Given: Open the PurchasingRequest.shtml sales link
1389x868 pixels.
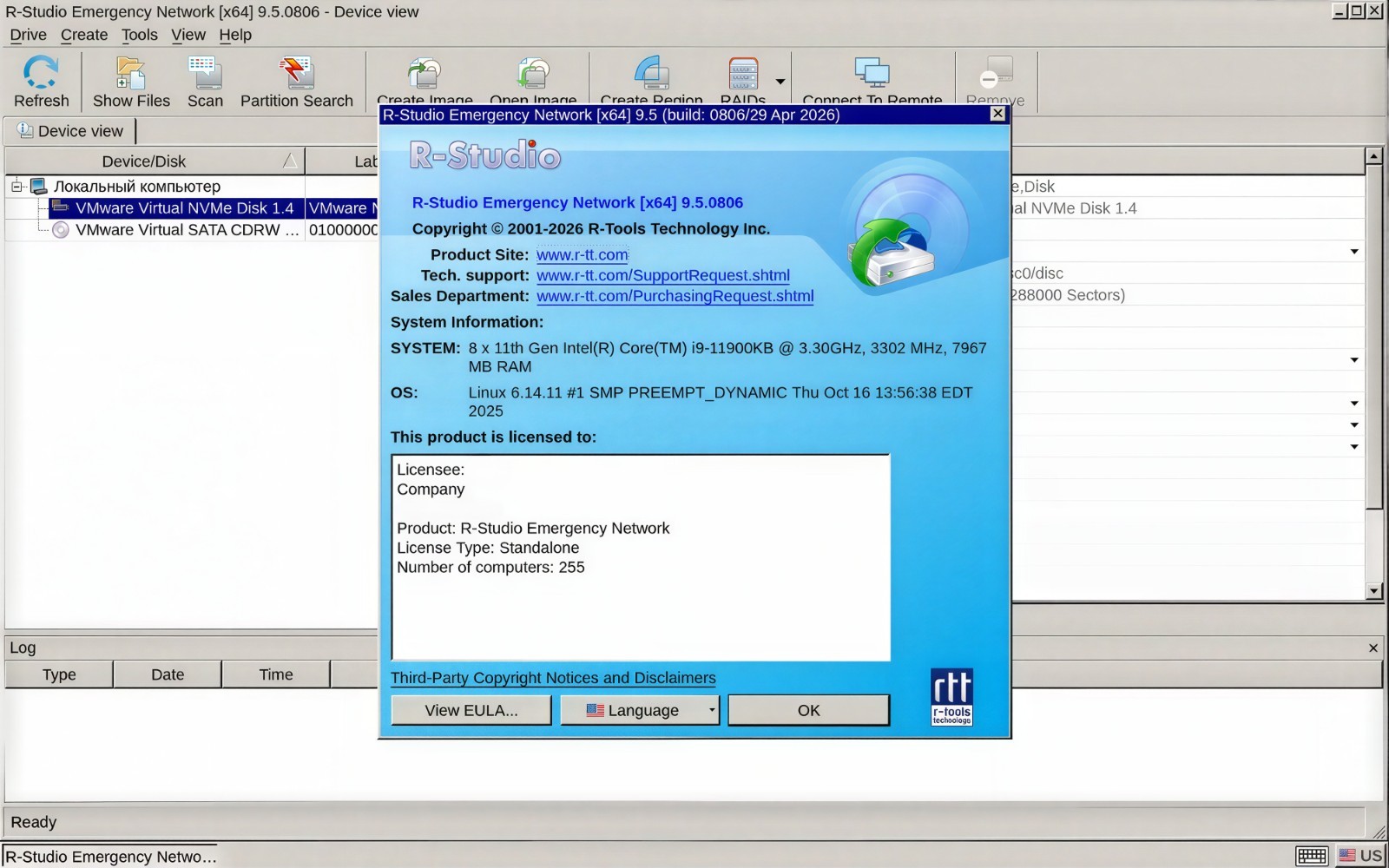Looking at the screenshot, I should tap(675, 296).
